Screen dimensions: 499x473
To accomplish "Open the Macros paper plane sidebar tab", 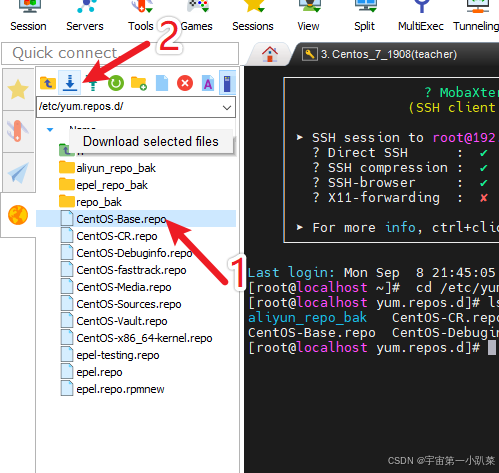I will click(x=18, y=172).
